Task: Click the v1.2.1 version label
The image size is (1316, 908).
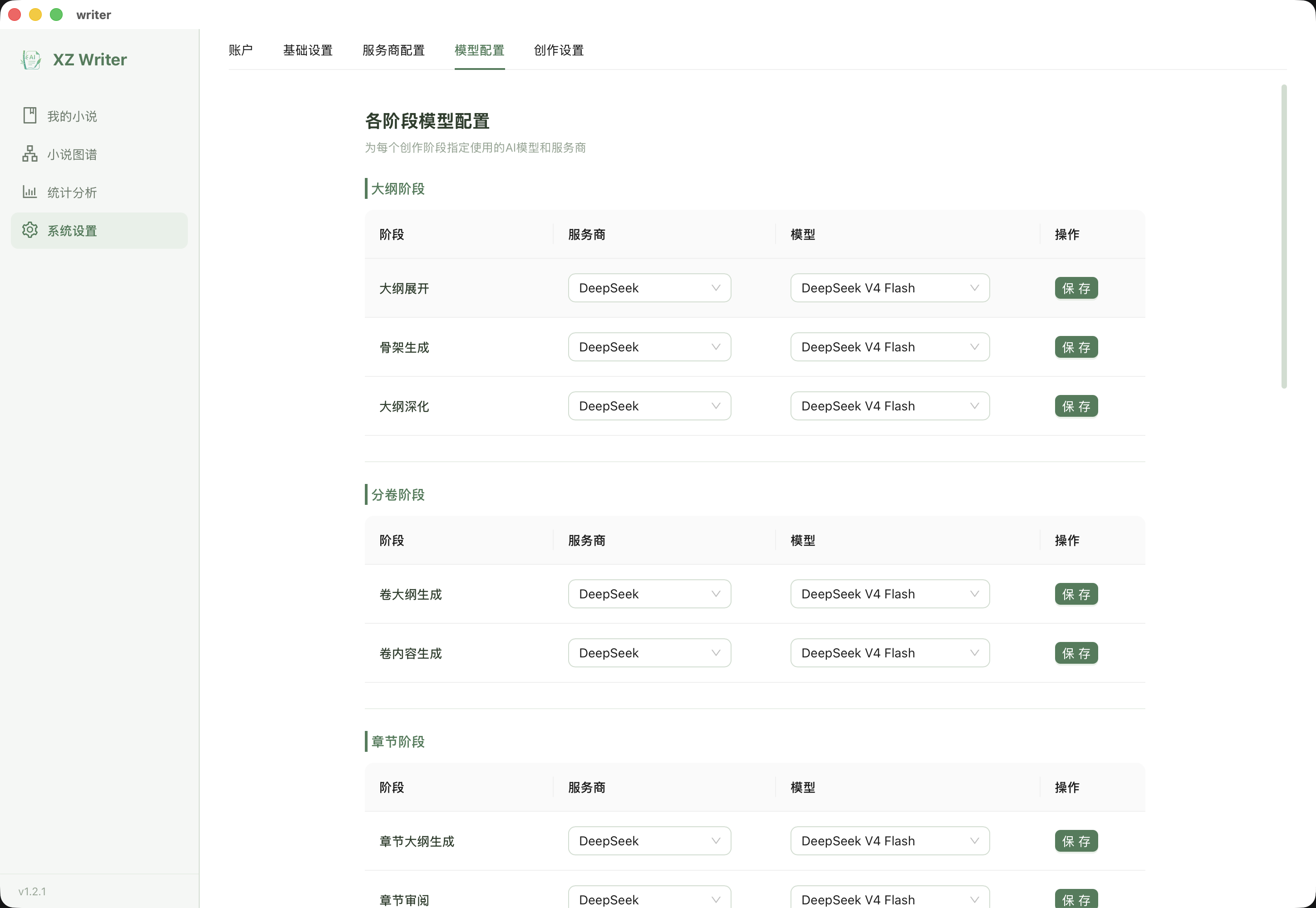Action: click(32, 892)
